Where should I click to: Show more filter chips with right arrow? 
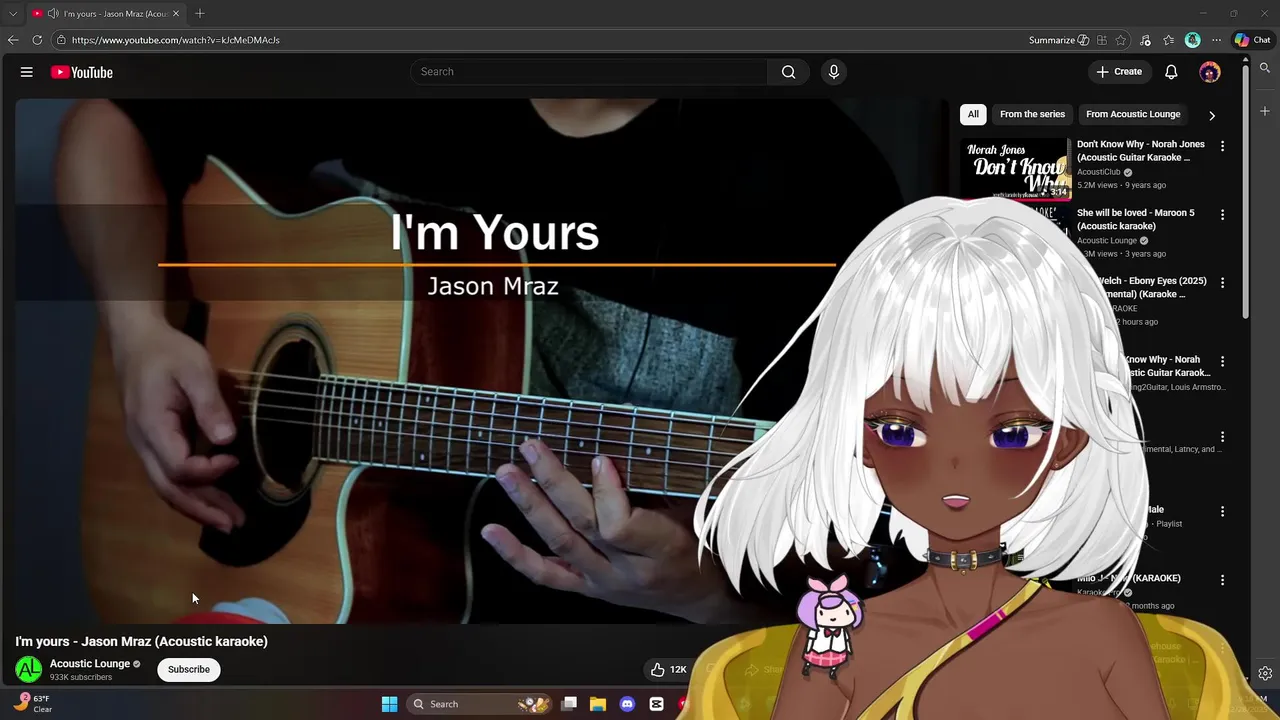[x=1212, y=115]
